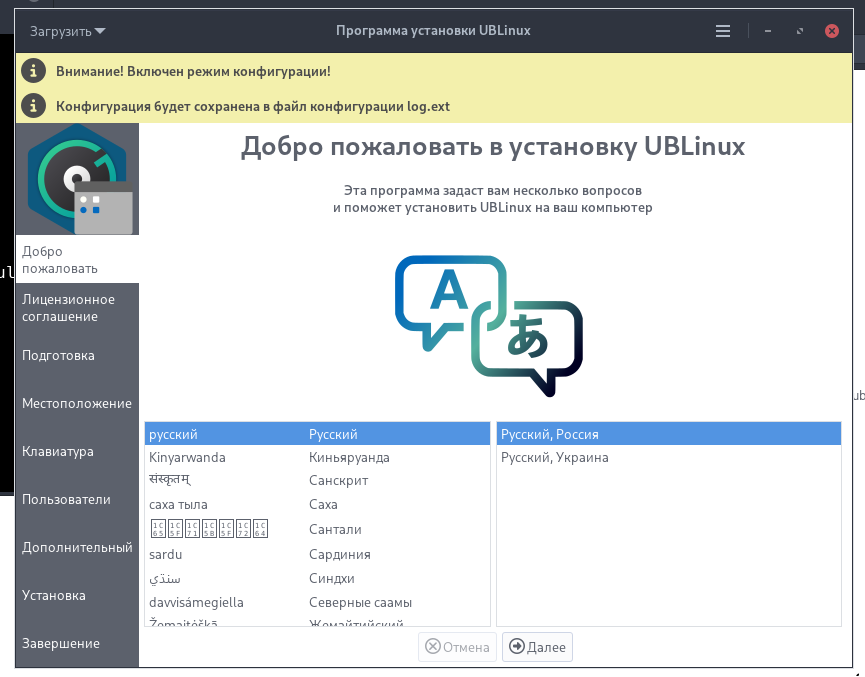The height and width of the screenshot is (677, 865).
Task: Select the Установка step
Action: tap(77, 595)
